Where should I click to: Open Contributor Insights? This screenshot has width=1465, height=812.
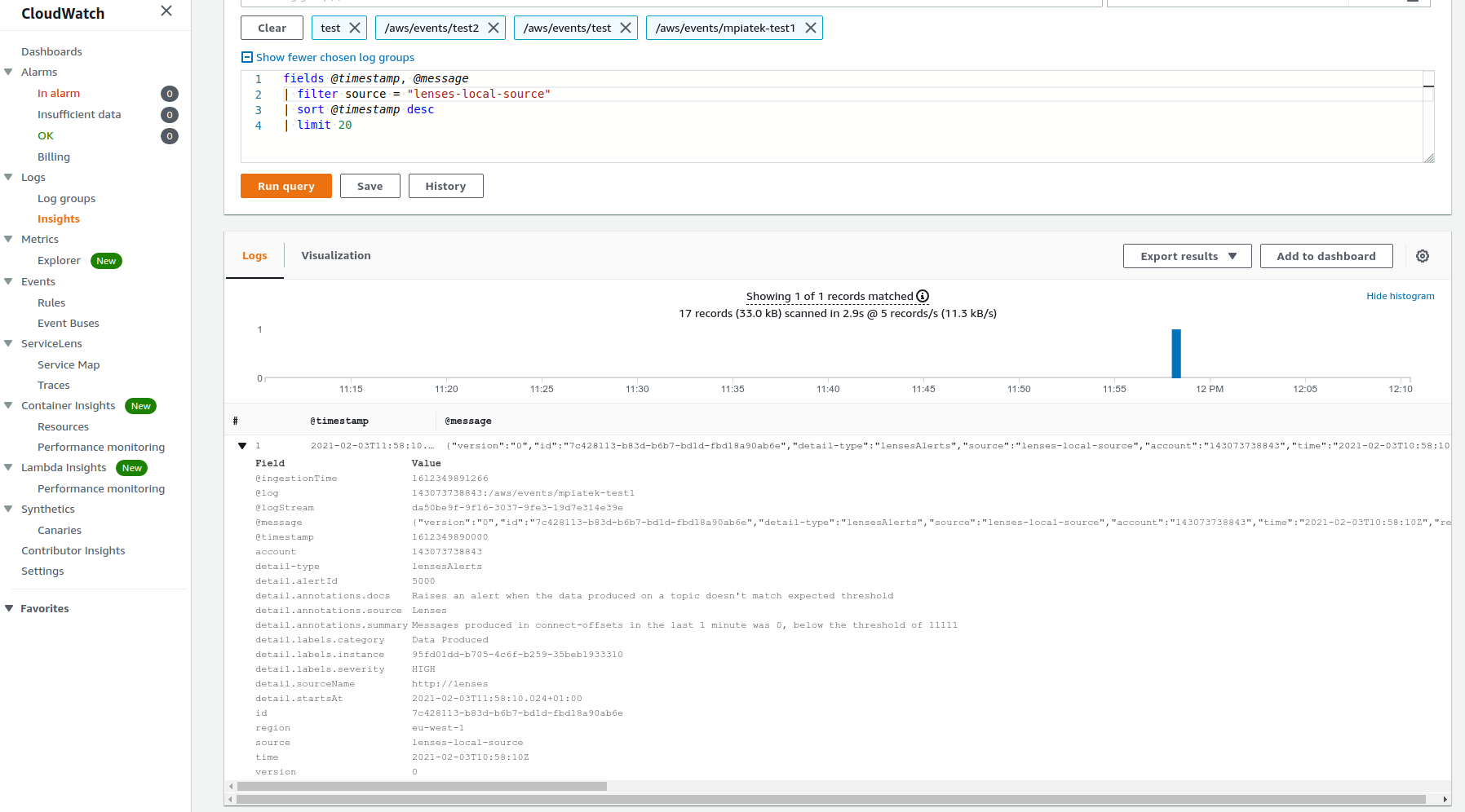tap(73, 550)
